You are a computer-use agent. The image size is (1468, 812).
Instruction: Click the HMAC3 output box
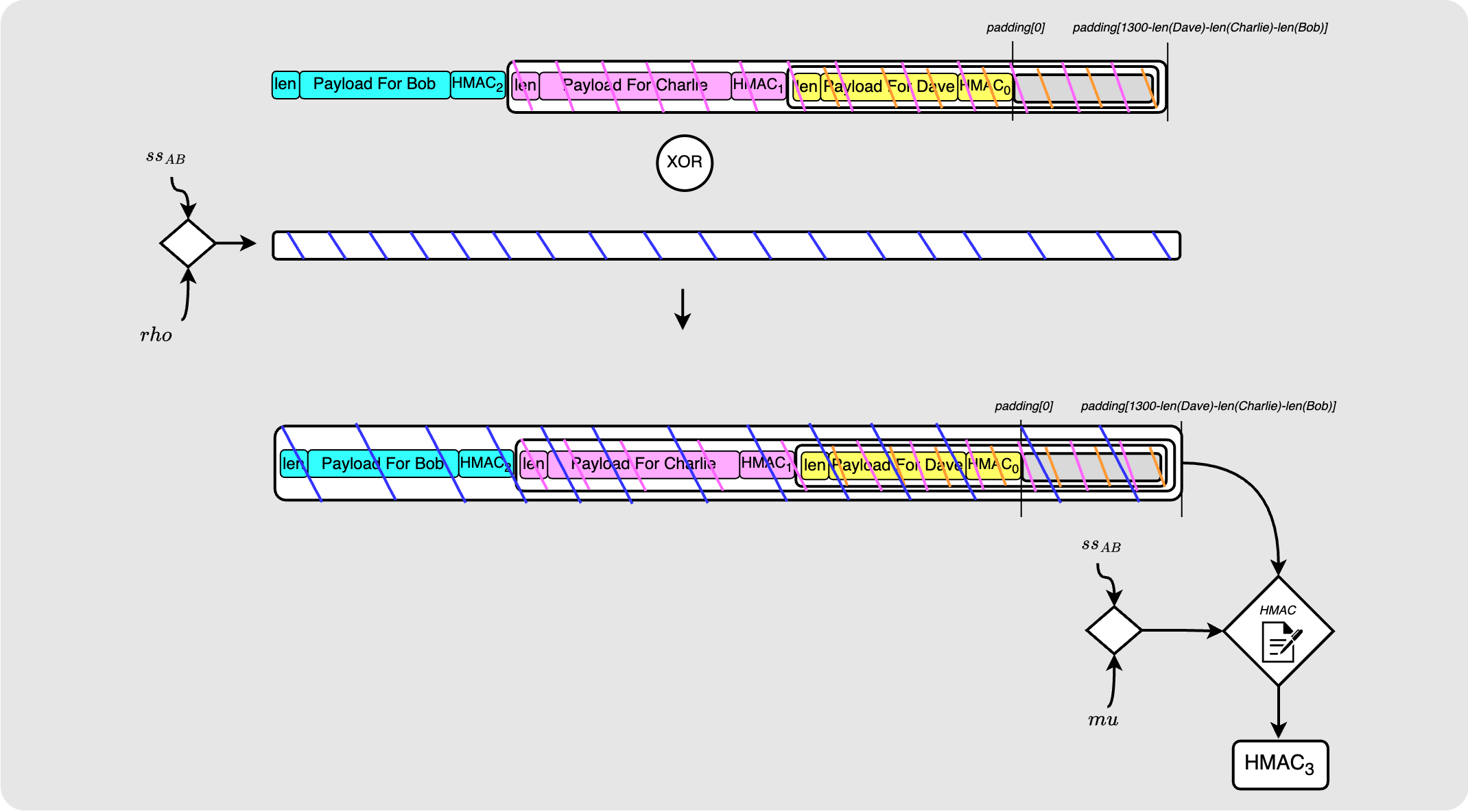pos(1280,764)
